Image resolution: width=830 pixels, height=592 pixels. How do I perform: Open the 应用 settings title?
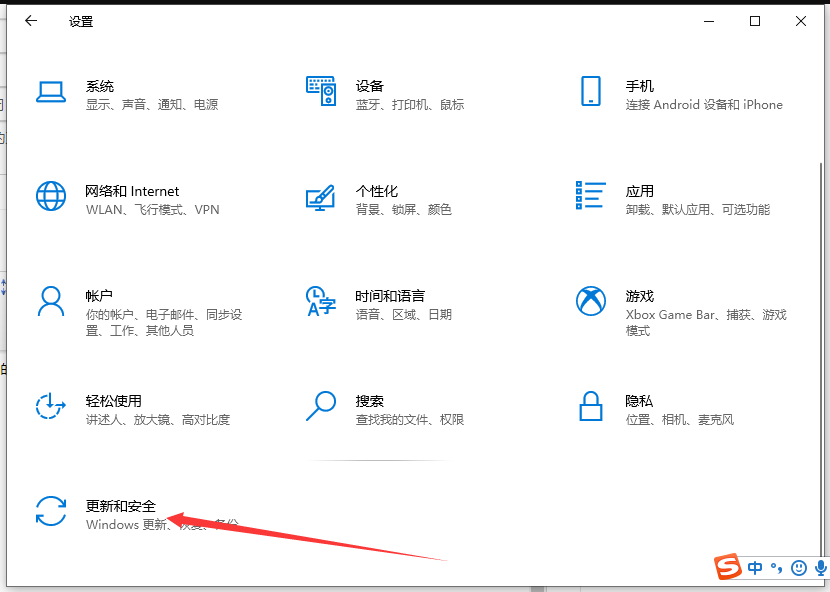coord(639,191)
